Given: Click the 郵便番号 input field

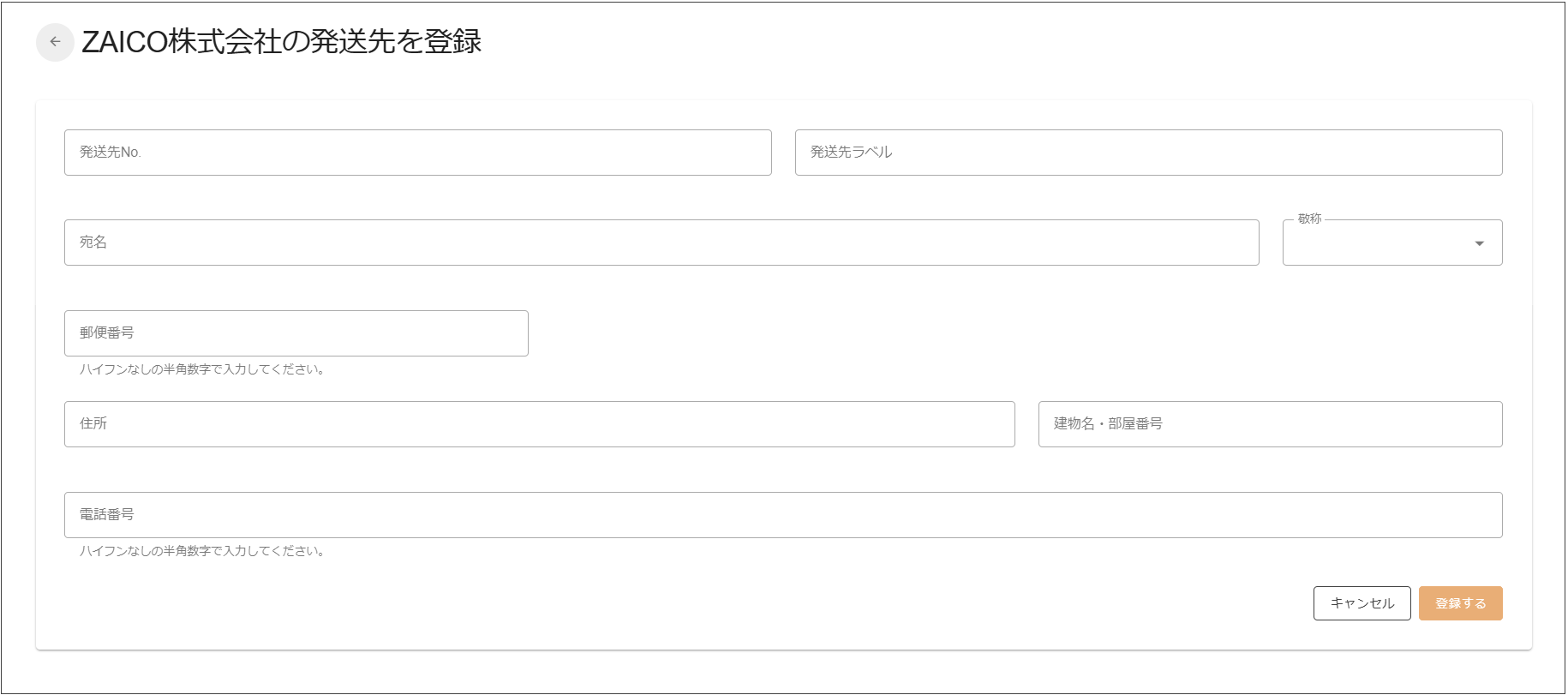Looking at the screenshot, I should coord(296,333).
